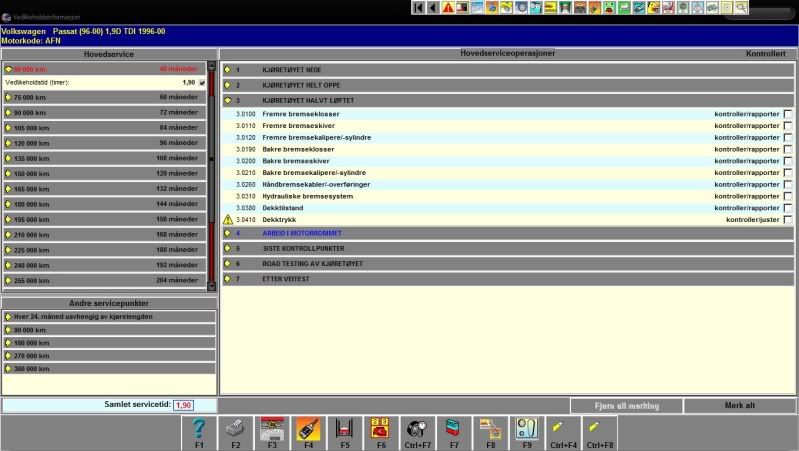Viewport: 799px width, 451px height.
Task: Select 180 000 km under Andre servicepunkter
Action: (100, 342)
